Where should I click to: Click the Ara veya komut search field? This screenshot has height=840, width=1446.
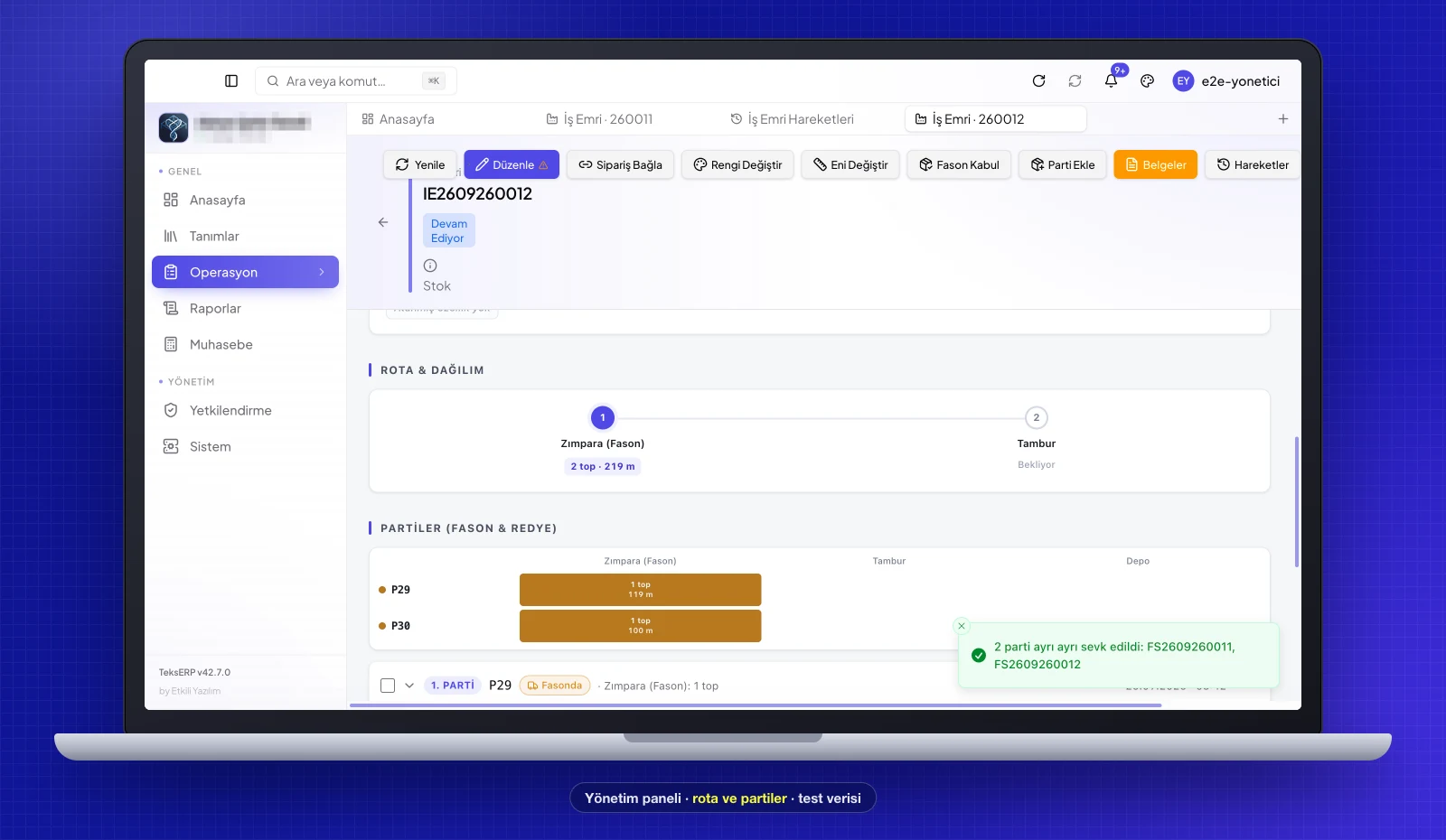[x=356, y=81]
